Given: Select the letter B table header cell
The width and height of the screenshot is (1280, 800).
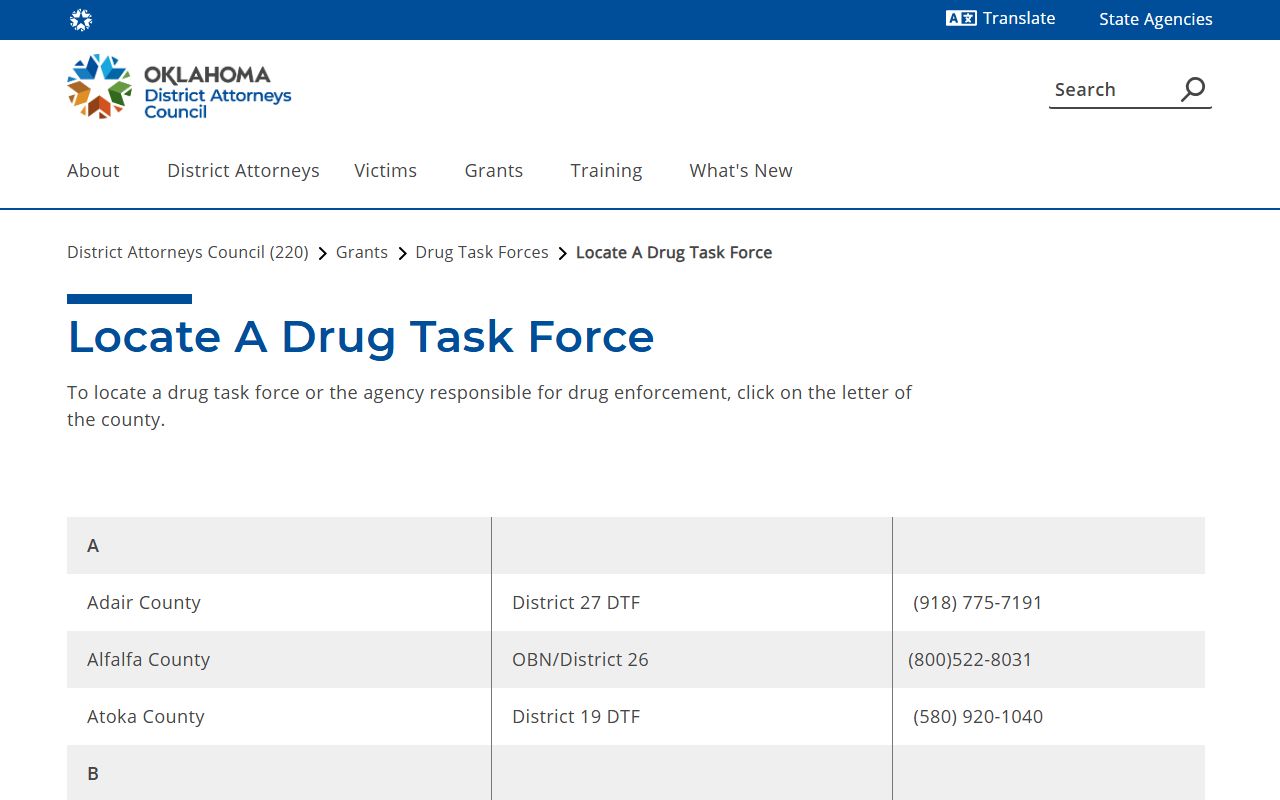Looking at the screenshot, I should point(279,773).
